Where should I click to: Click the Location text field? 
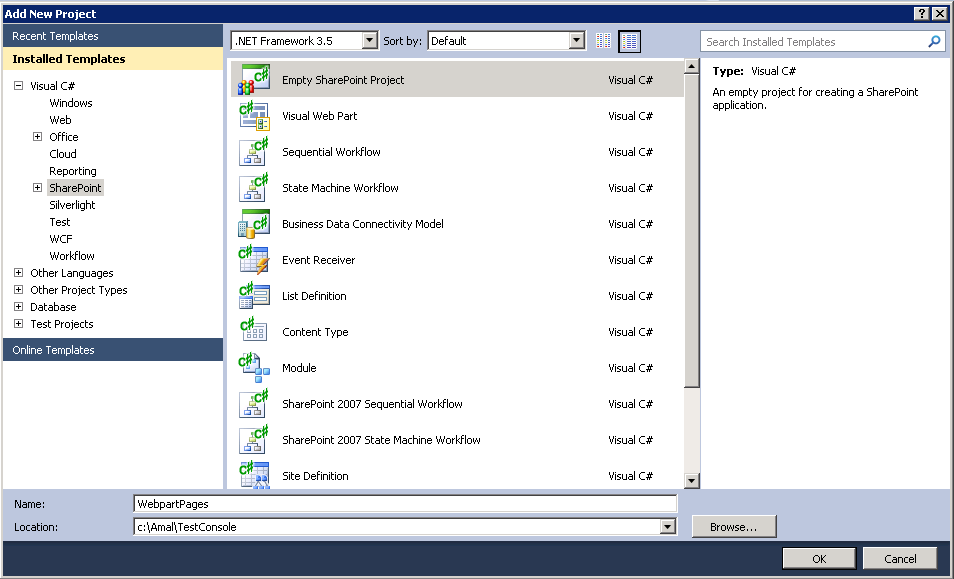(397, 527)
